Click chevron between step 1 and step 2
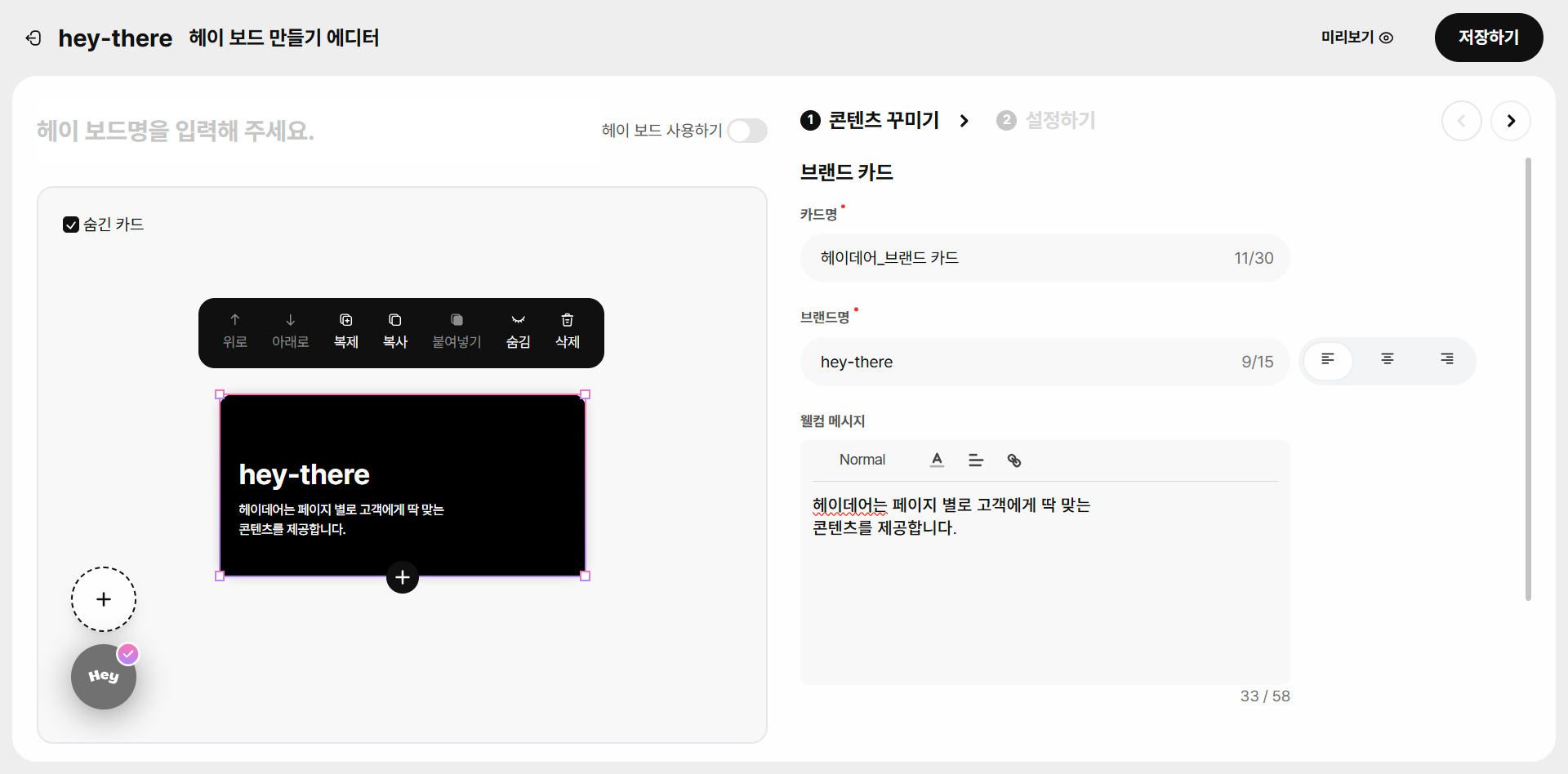Screen dimensions: 1568x774 click(x=964, y=121)
